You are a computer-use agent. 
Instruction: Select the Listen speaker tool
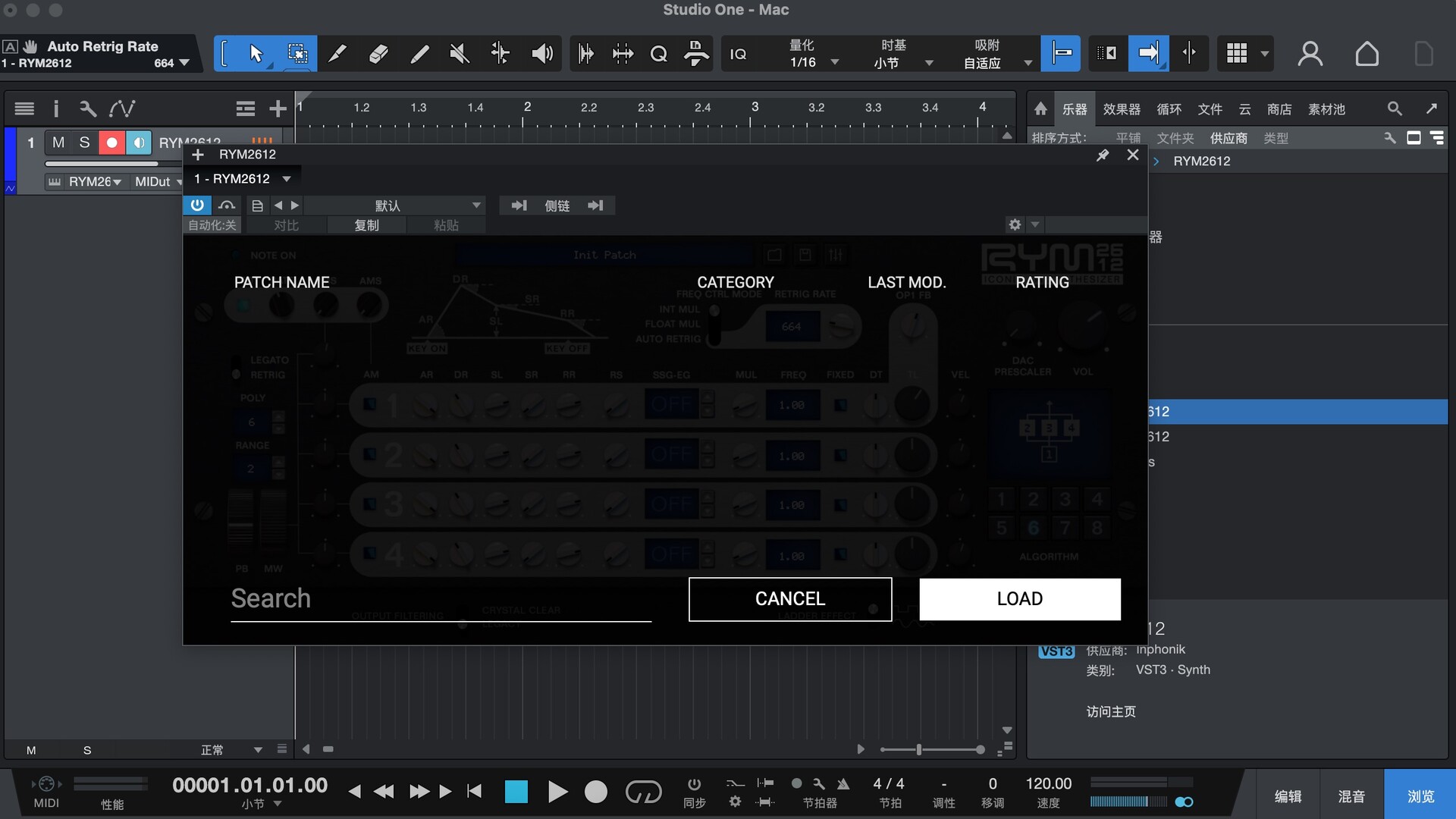click(541, 54)
